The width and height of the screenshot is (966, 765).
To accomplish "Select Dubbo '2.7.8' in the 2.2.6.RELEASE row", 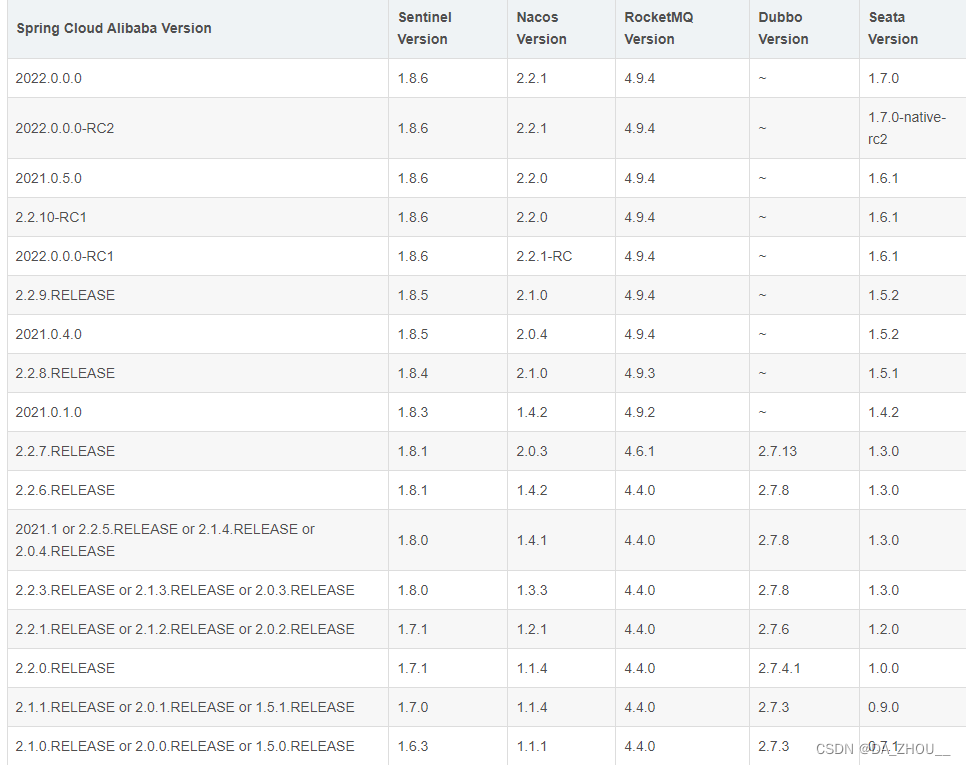I will tap(774, 490).
